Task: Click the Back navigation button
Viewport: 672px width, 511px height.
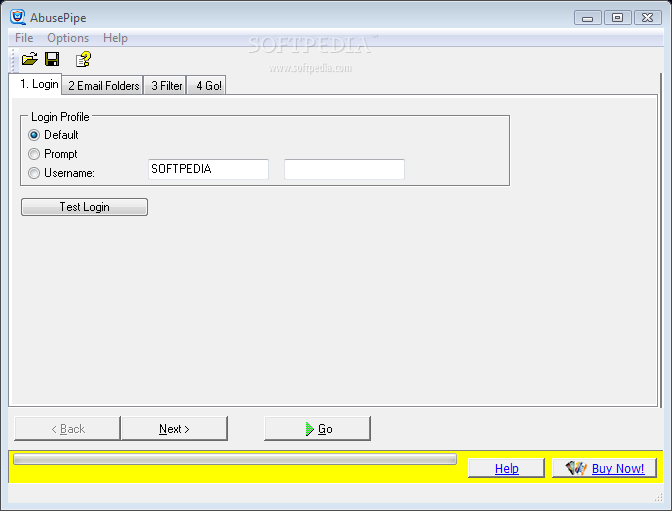Action: [x=67, y=428]
